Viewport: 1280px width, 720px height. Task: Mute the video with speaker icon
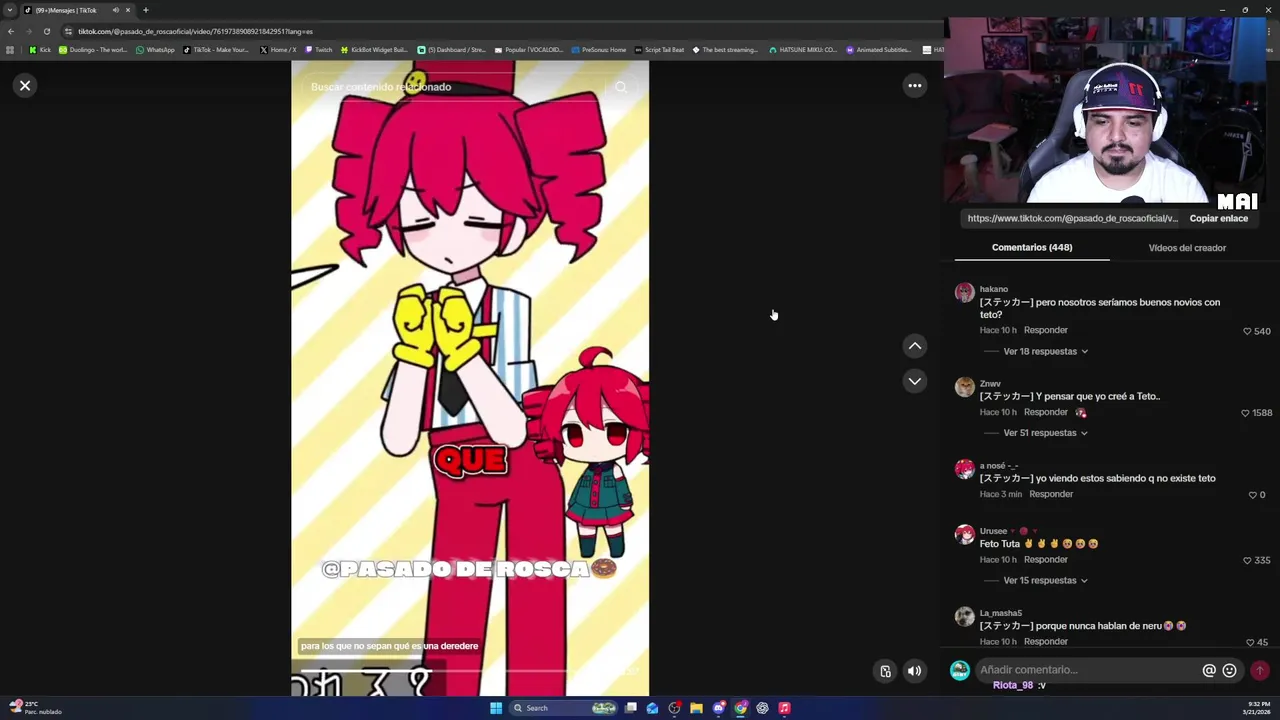coord(914,671)
